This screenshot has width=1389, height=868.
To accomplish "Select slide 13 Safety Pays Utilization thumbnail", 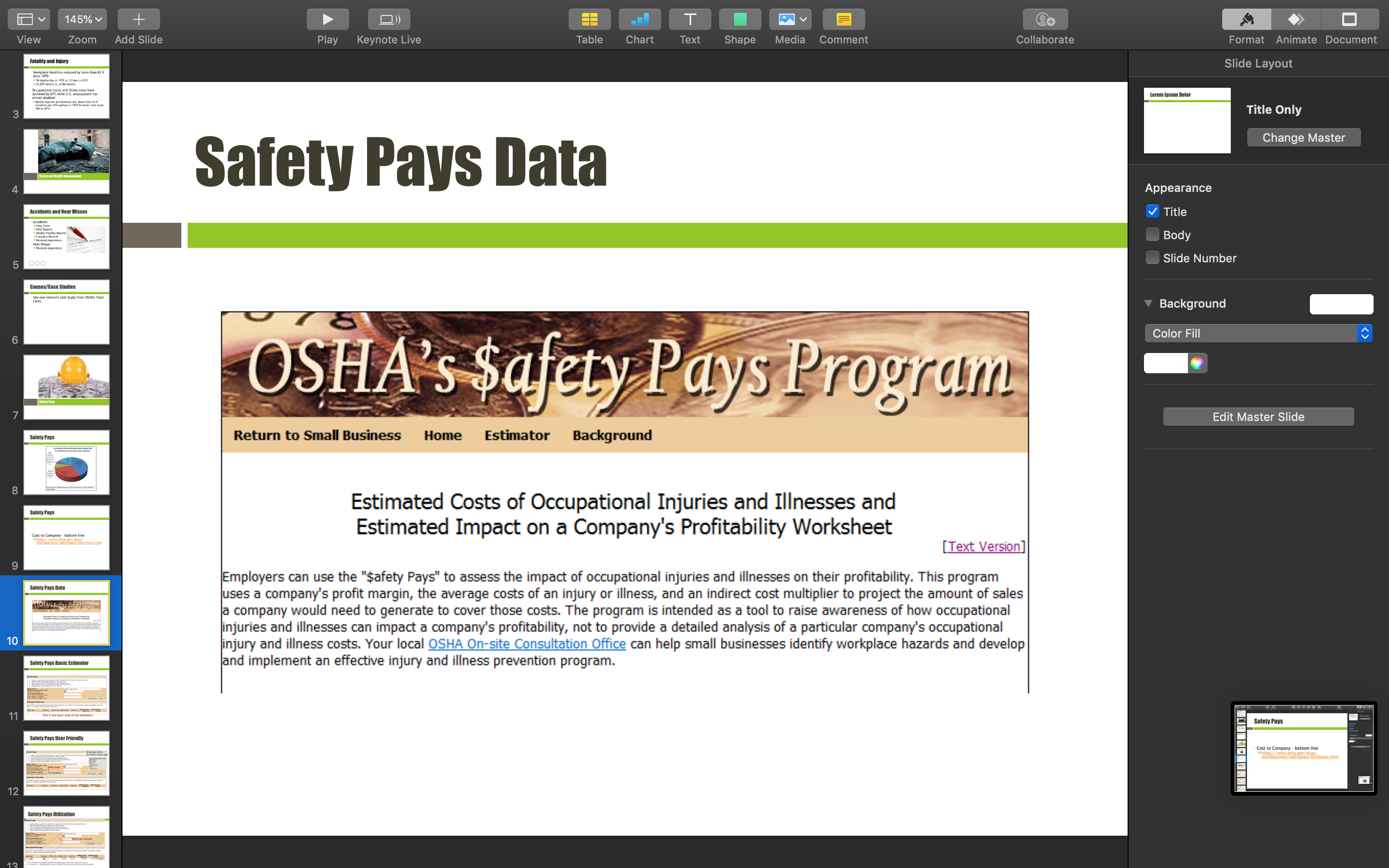I will click(x=67, y=837).
